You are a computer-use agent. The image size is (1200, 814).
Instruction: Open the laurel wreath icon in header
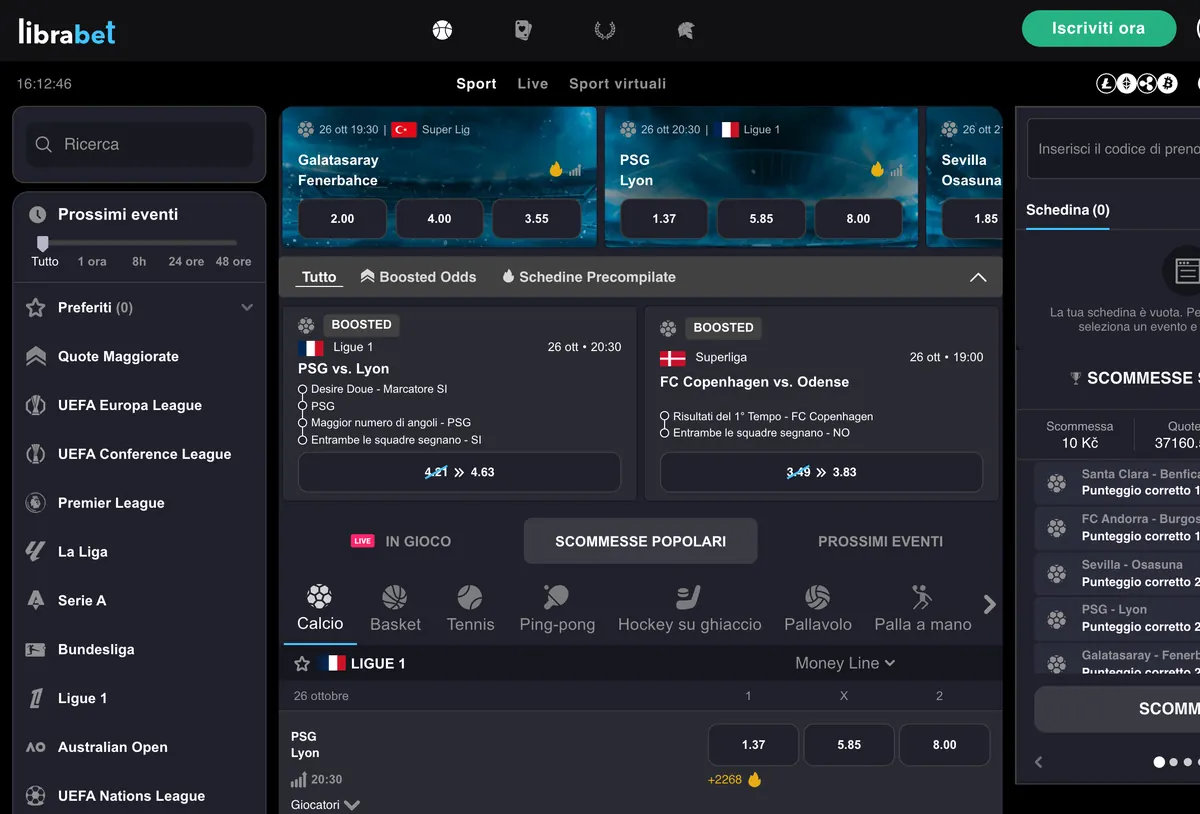pyautogui.click(x=604, y=30)
